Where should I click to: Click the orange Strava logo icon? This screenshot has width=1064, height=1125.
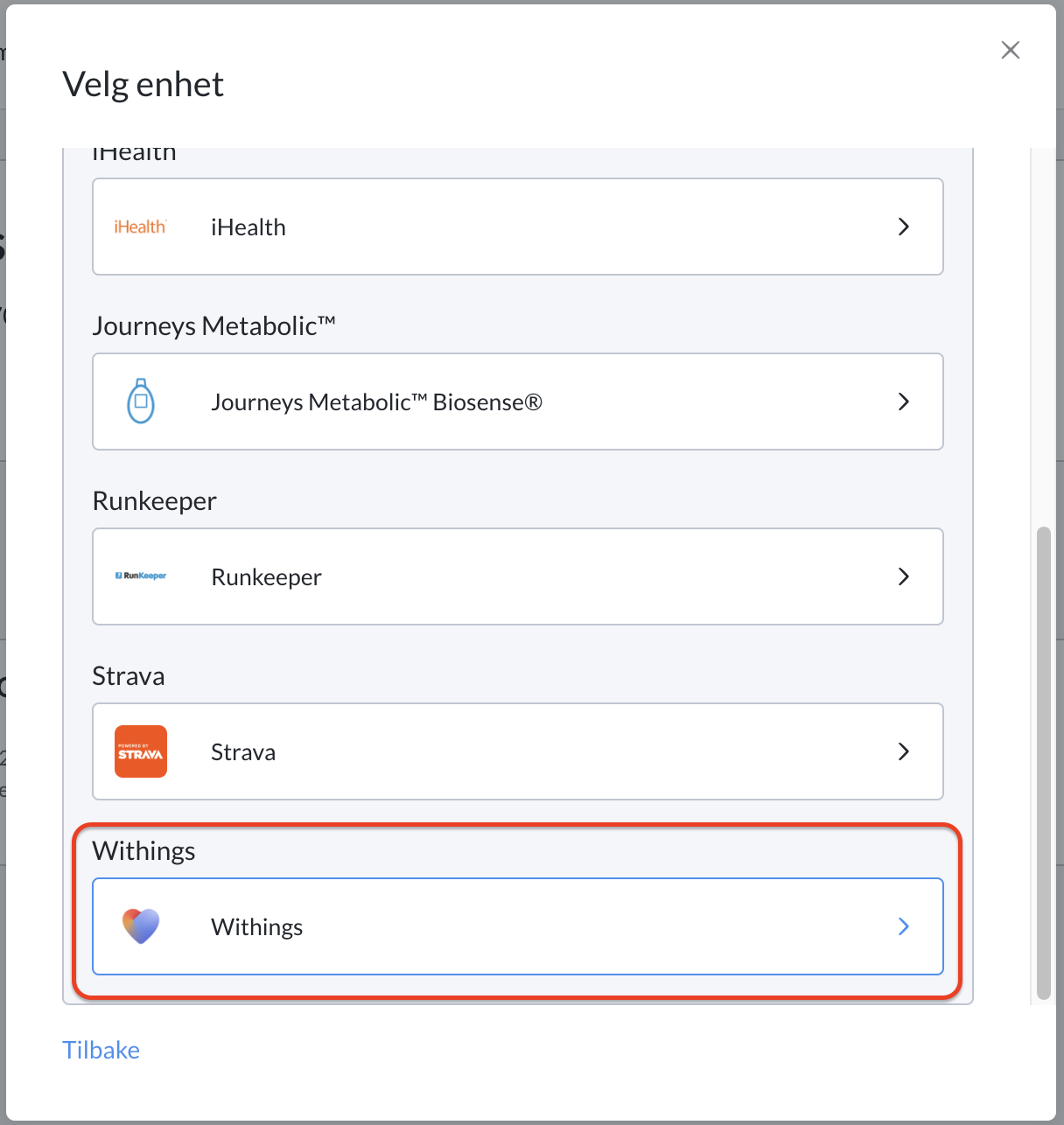pyautogui.click(x=141, y=751)
